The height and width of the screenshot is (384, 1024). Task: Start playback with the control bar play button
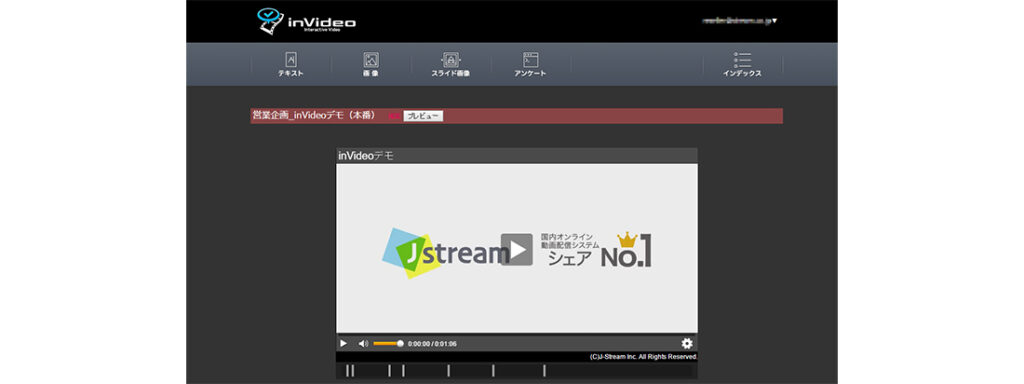pos(344,344)
